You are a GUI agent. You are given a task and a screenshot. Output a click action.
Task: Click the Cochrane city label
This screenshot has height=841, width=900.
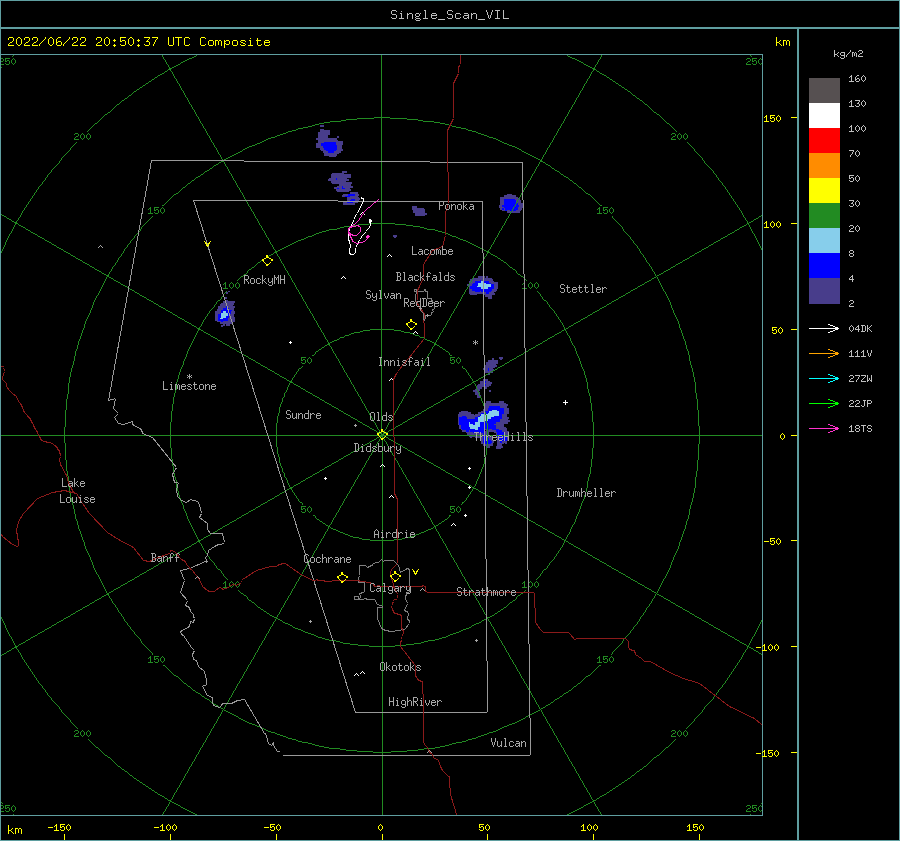(327, 559)
